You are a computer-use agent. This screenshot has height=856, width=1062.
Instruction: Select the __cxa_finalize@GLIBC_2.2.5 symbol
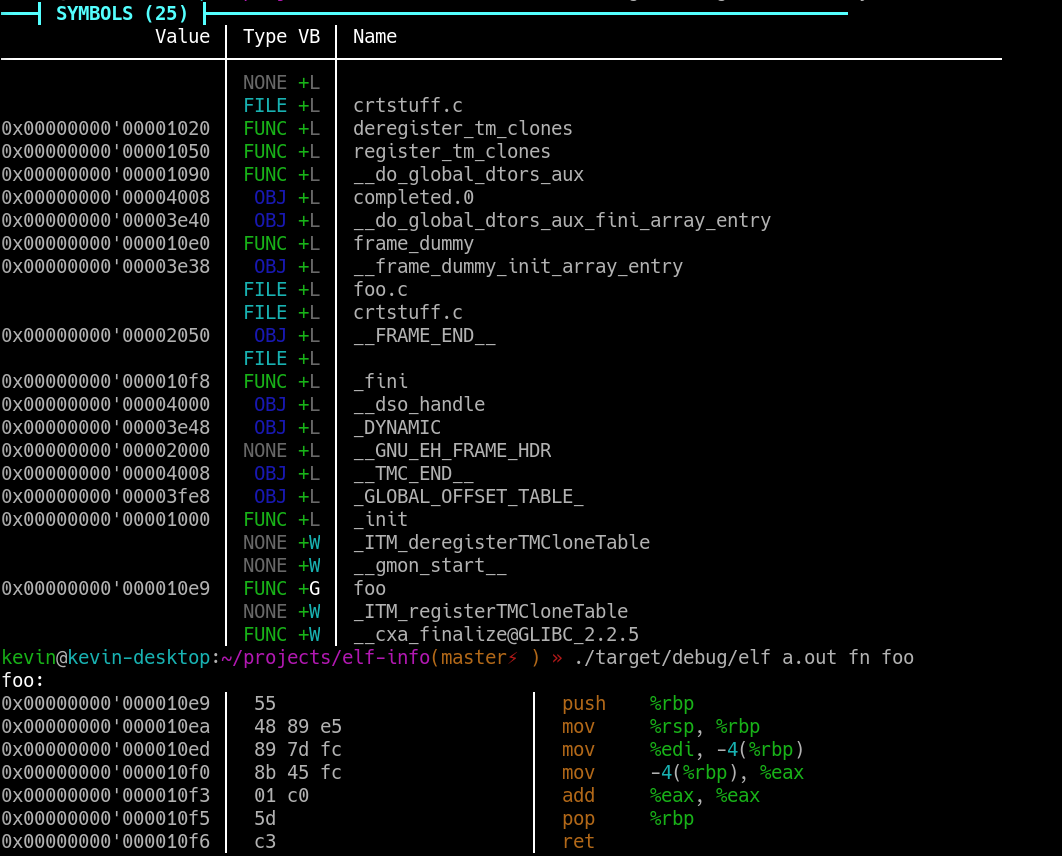(x=495, y=635)
